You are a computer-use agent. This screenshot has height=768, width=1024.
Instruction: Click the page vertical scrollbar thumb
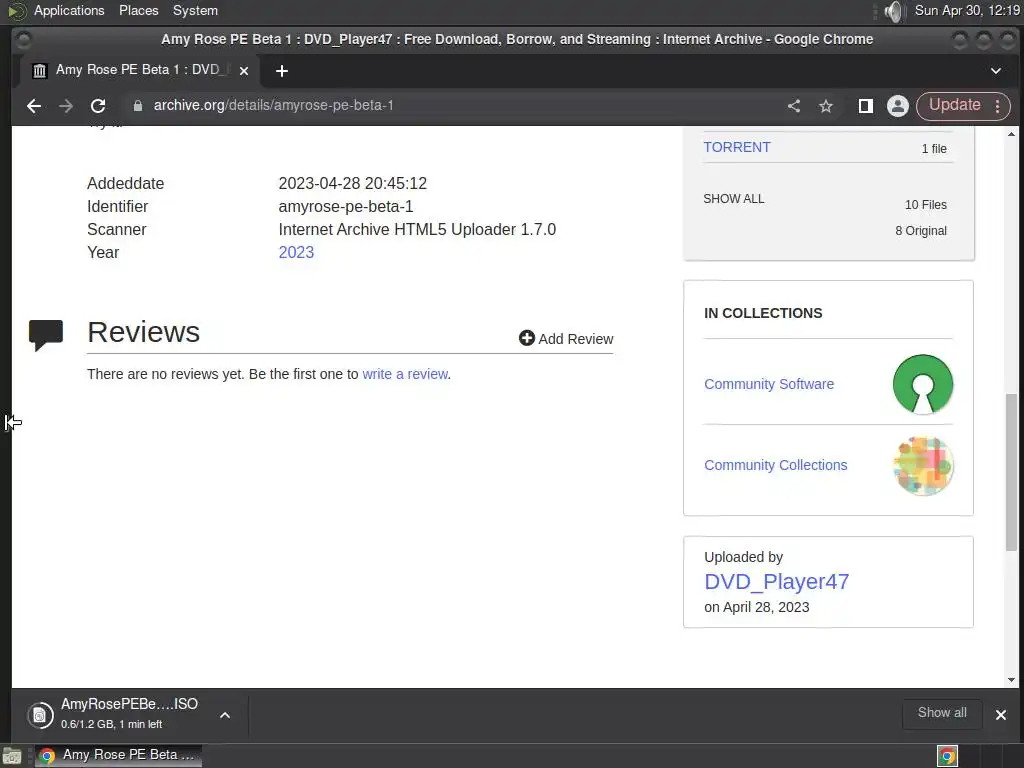pos(1011,472)
